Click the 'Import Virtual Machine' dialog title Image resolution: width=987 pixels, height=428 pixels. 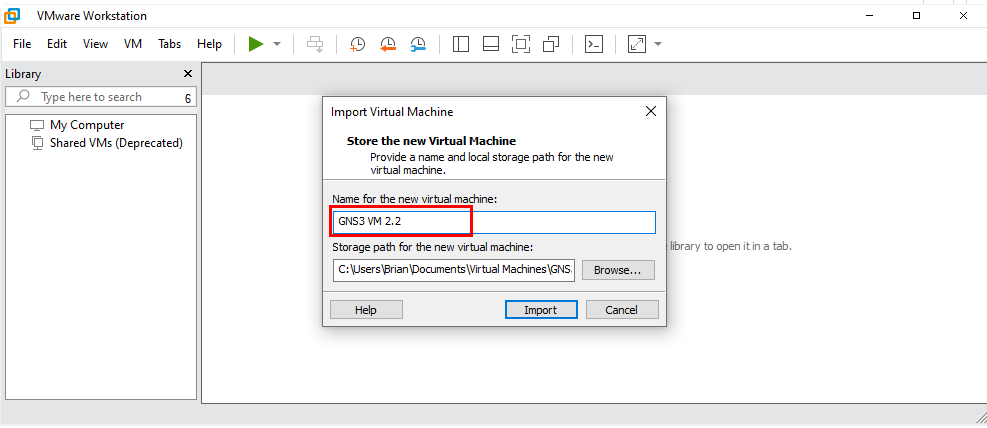click(392, 112)
